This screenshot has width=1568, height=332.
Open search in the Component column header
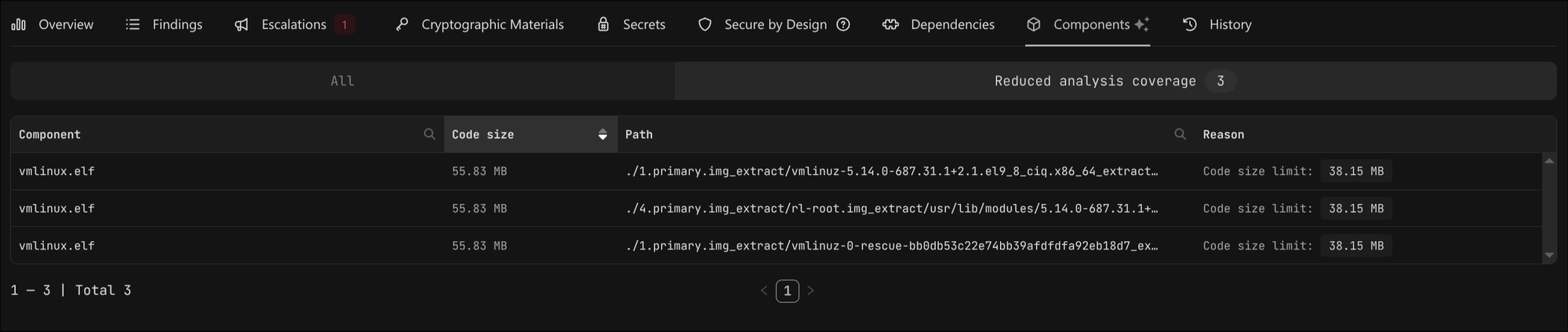tap(429, 134)
